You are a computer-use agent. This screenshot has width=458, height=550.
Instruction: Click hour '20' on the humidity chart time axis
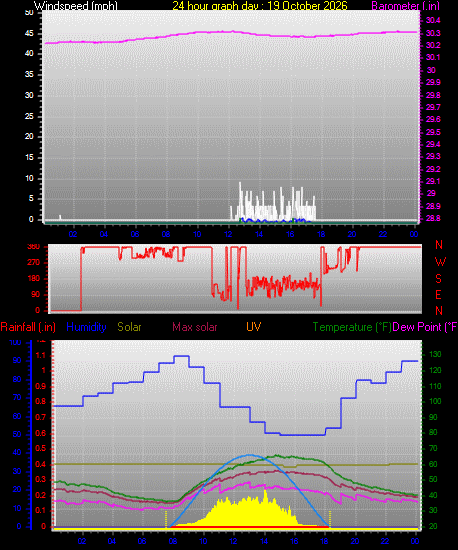click(355, 541)
